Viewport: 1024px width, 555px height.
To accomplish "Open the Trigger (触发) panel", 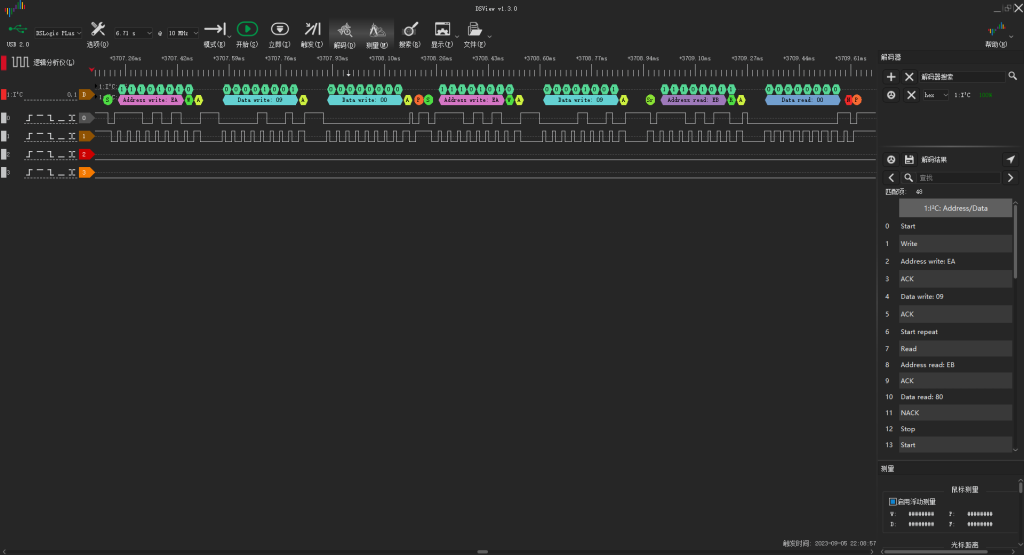I will click(x=312, y=30).
